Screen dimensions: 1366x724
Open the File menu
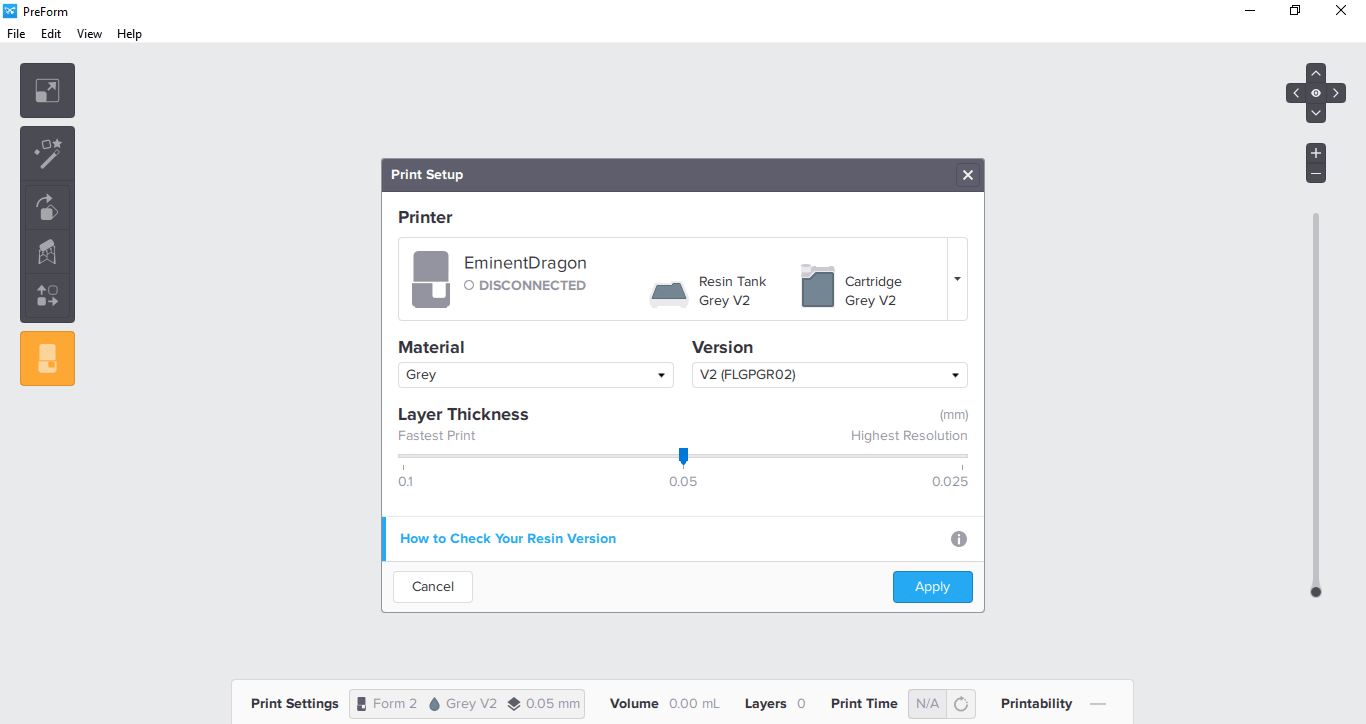[16, 34]
